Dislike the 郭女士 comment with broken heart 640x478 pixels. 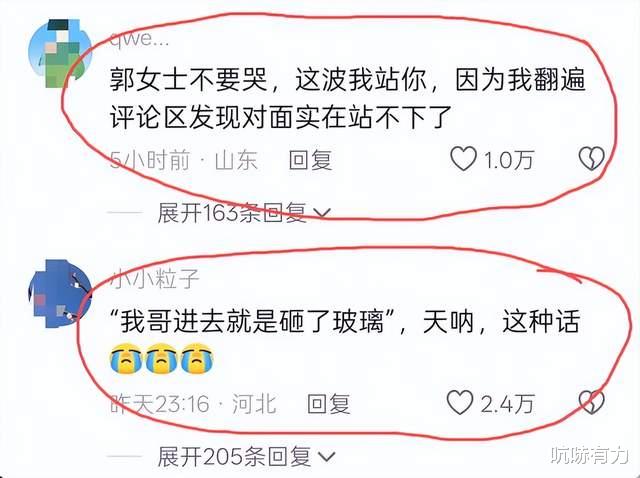point(591,158)
